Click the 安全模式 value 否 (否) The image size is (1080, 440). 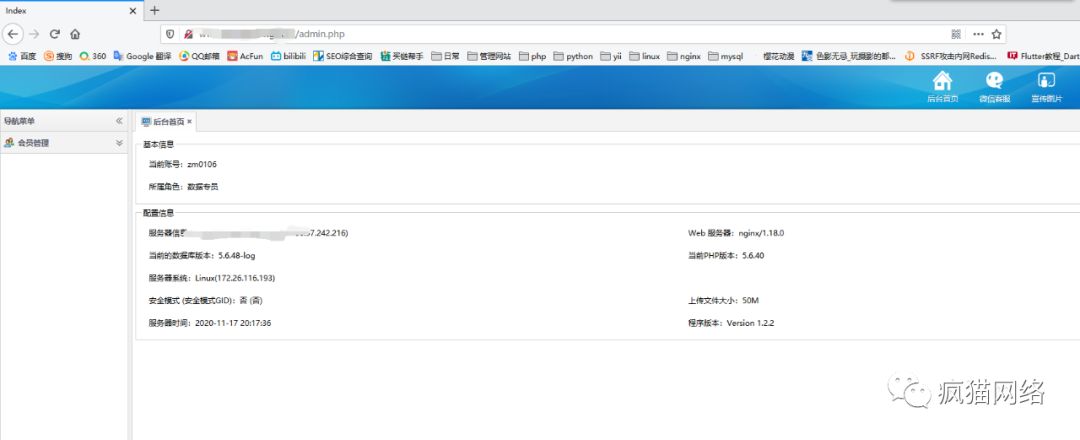coord(251,300)
